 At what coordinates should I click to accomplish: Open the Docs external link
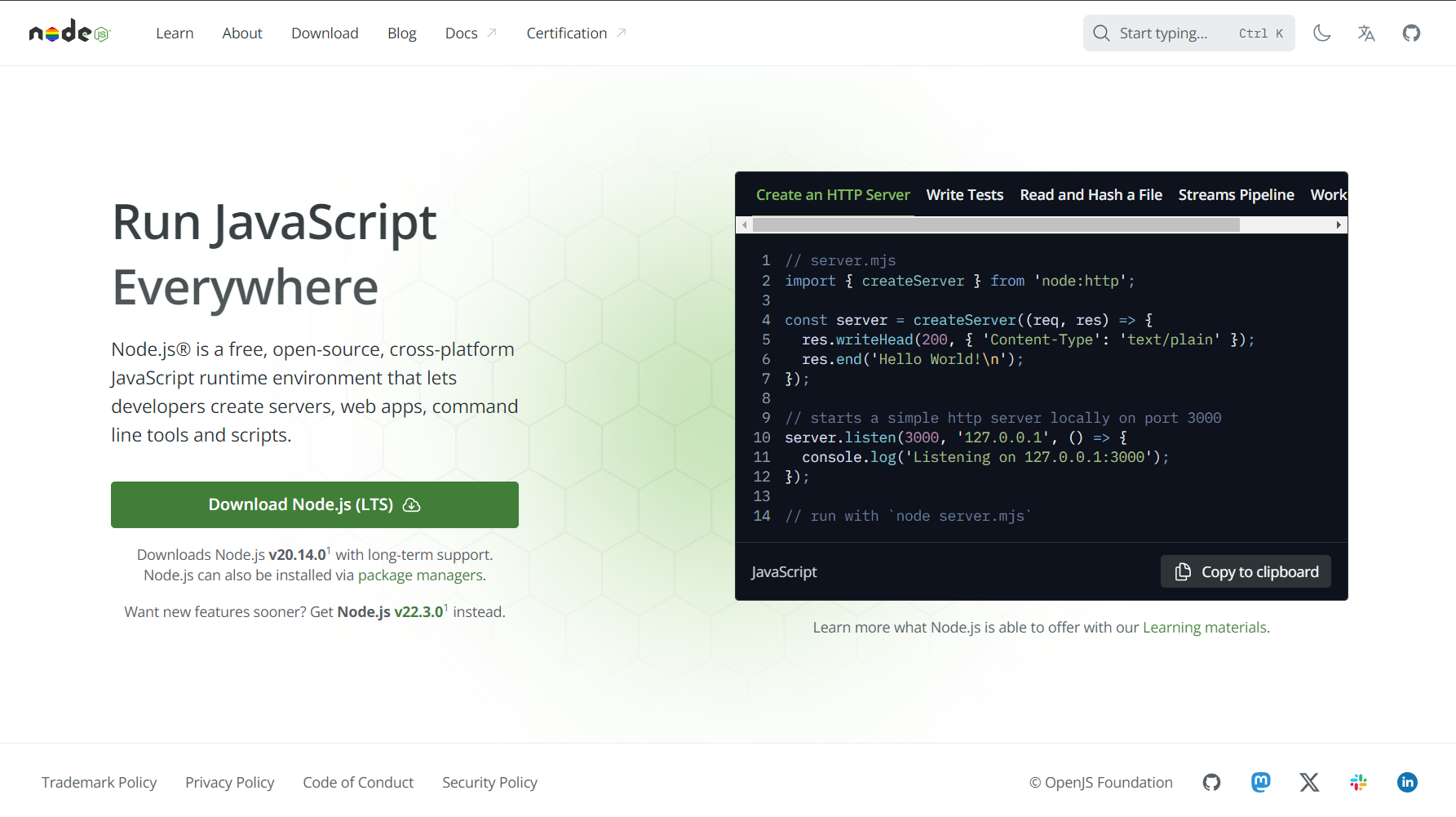point(471,33)
